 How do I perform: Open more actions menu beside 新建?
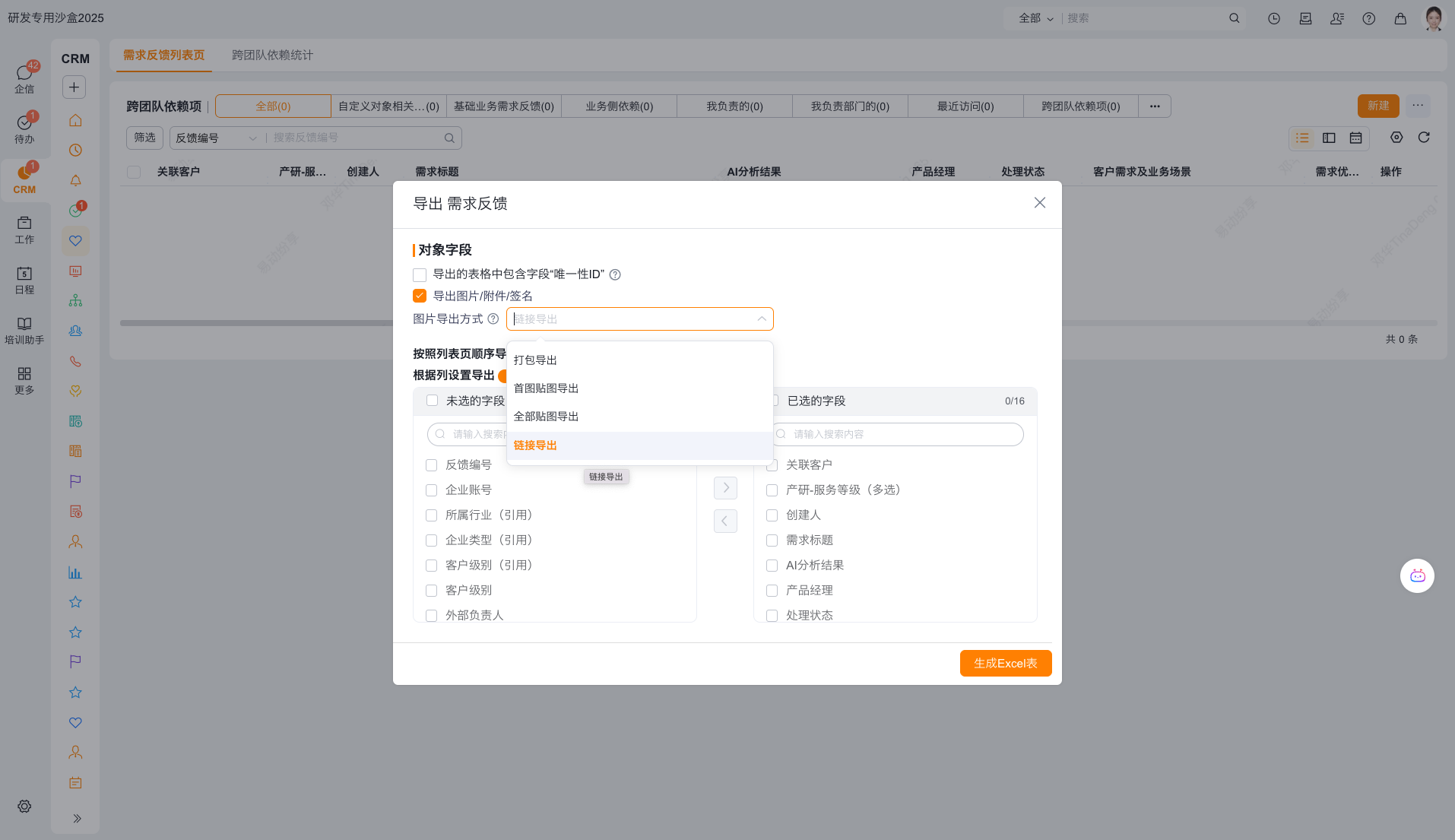tap(1418, 106)
